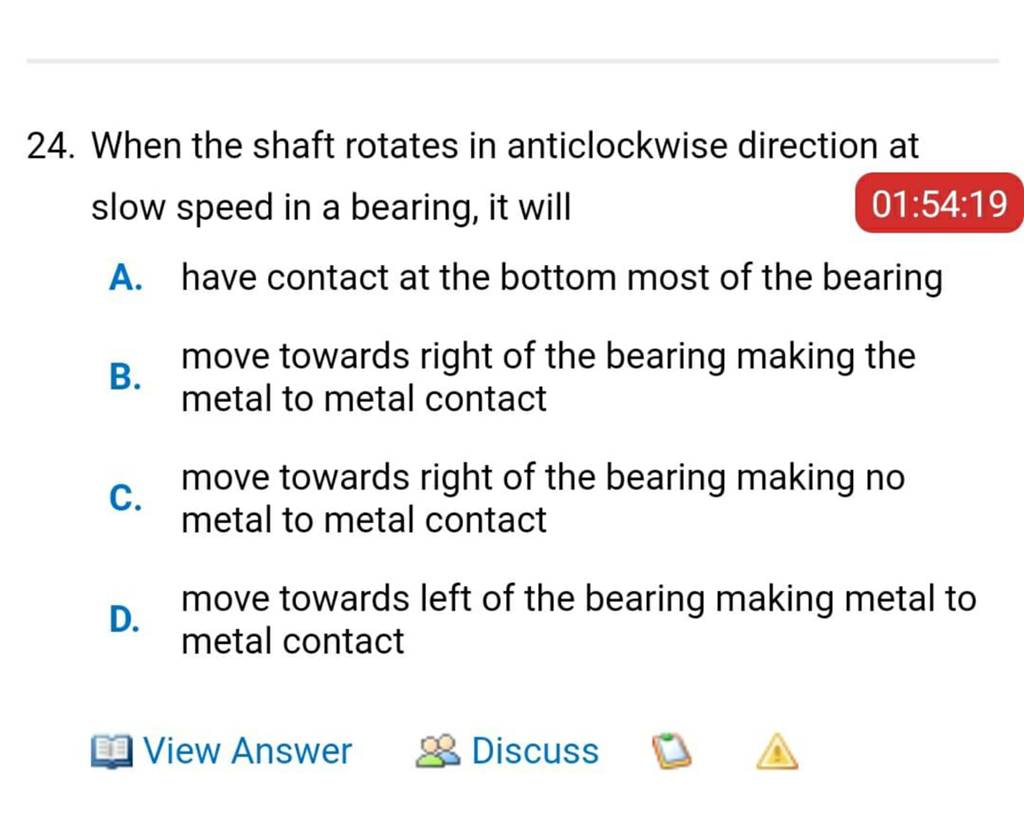Report this question using the caution icon

(x=775, y=752)
